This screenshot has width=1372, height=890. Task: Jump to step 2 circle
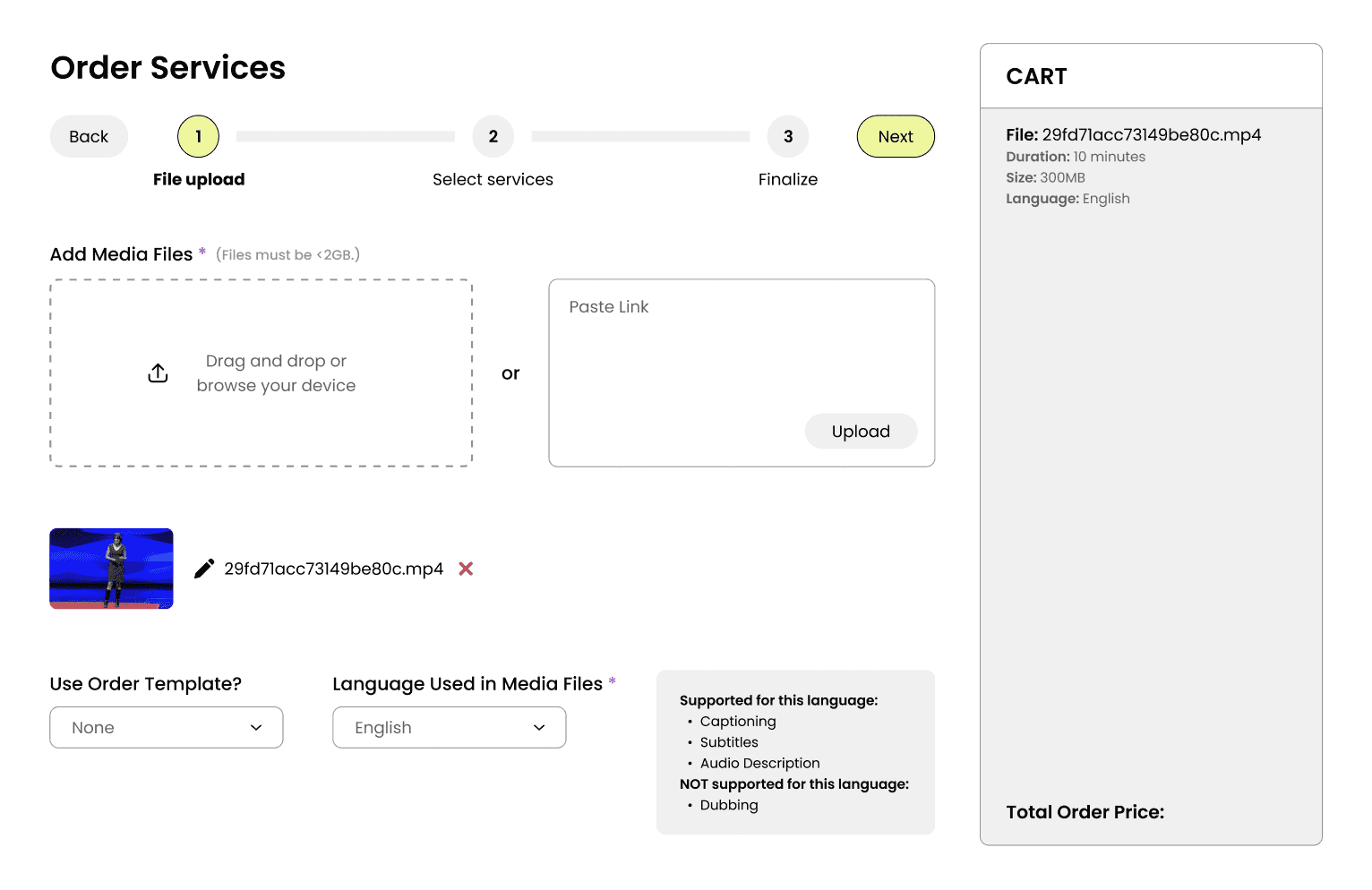[493, 136]
